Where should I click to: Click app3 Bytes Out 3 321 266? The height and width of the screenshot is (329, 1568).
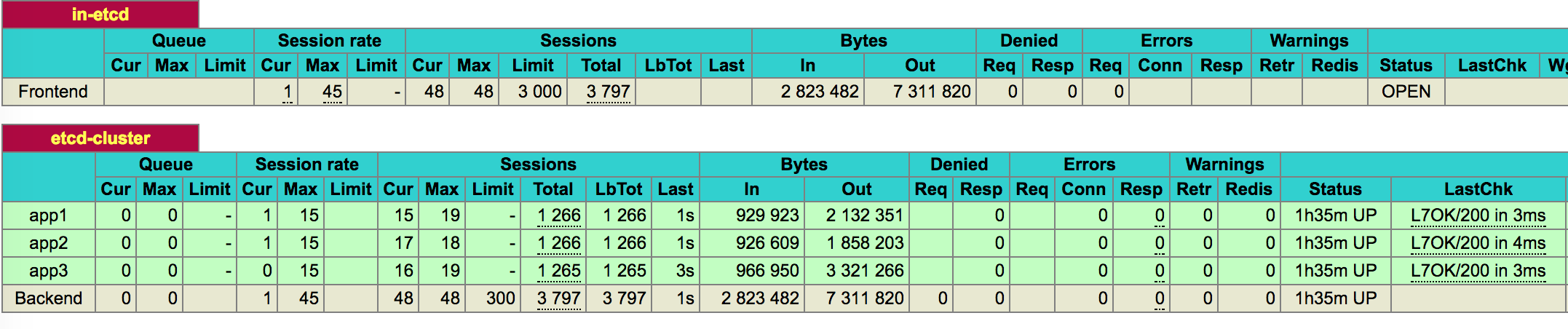click(865, 271)
